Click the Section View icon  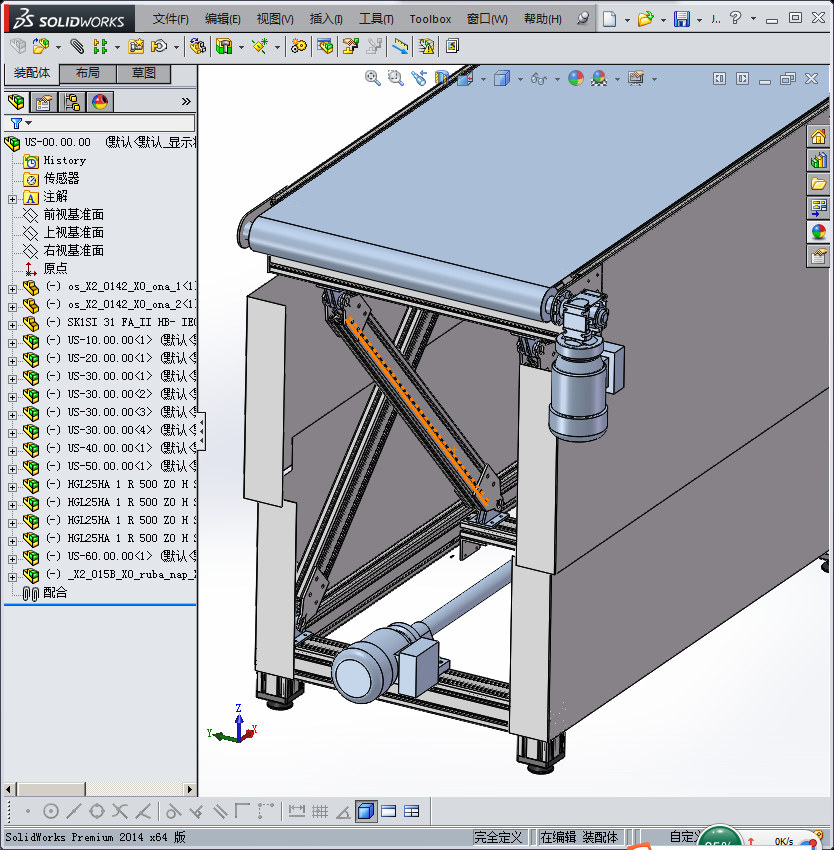pos(442,79)
